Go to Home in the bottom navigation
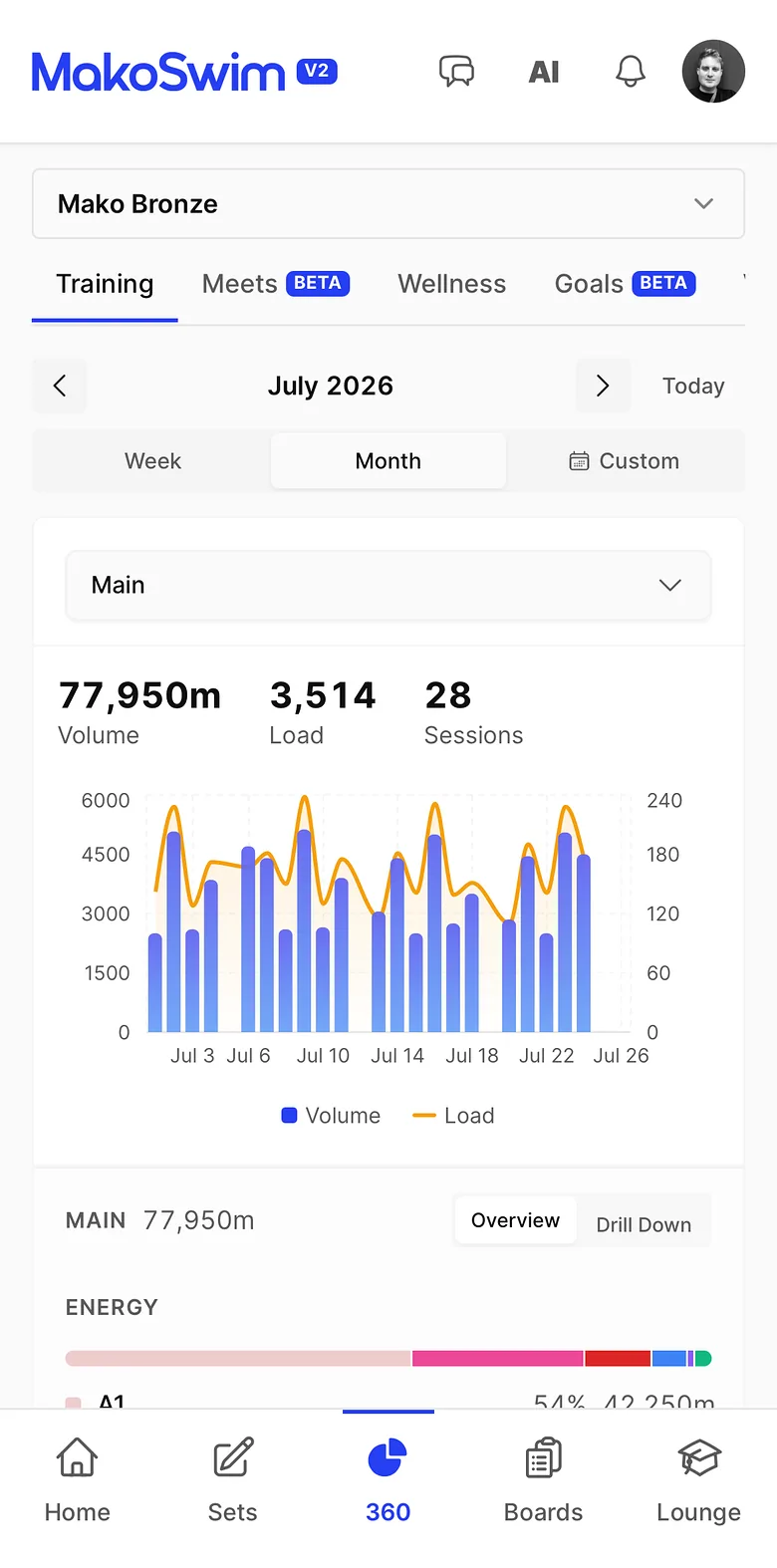 [x=78, y=1480]
